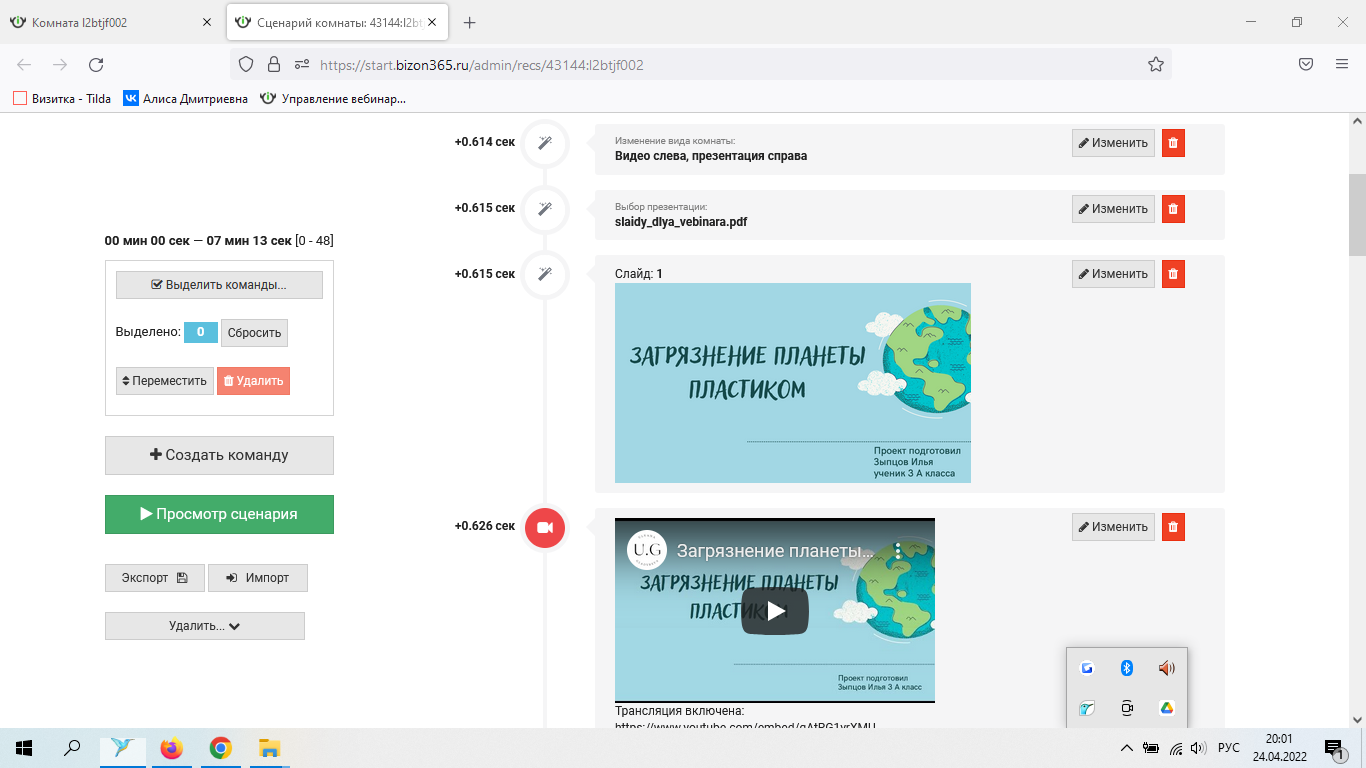1366x768 pixels.
Task: Click the Создать команду button
Action: tap(219, 455)
